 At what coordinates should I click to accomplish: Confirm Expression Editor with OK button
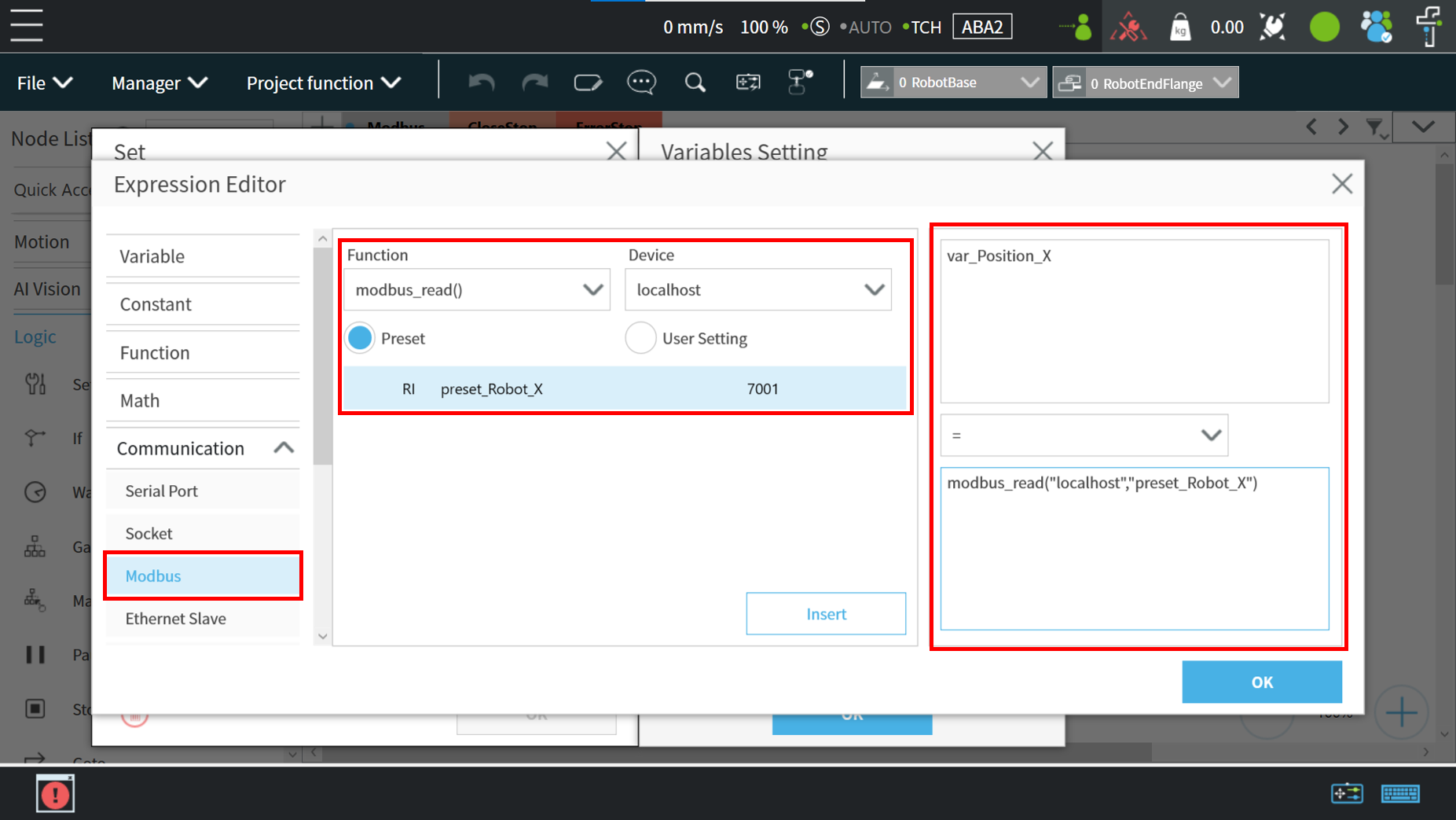coord(1261,682)
